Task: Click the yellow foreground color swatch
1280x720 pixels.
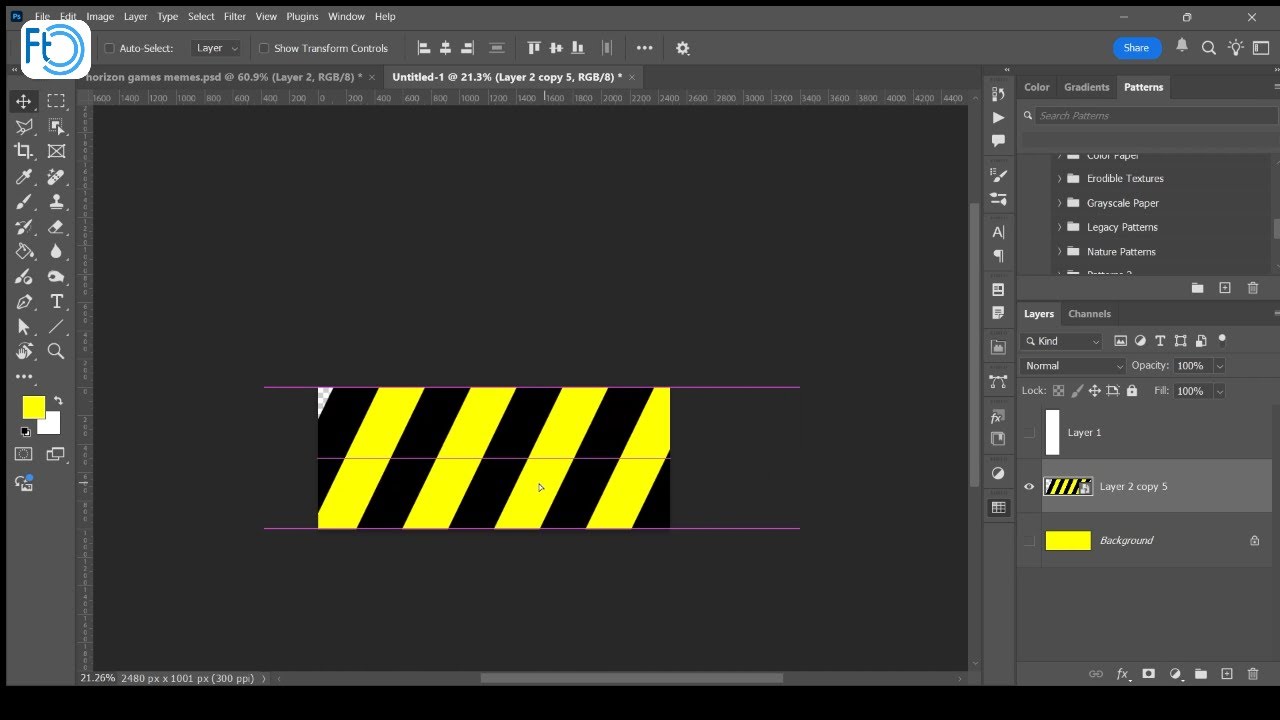Action: pyautogui.click(x=32, y=406)
